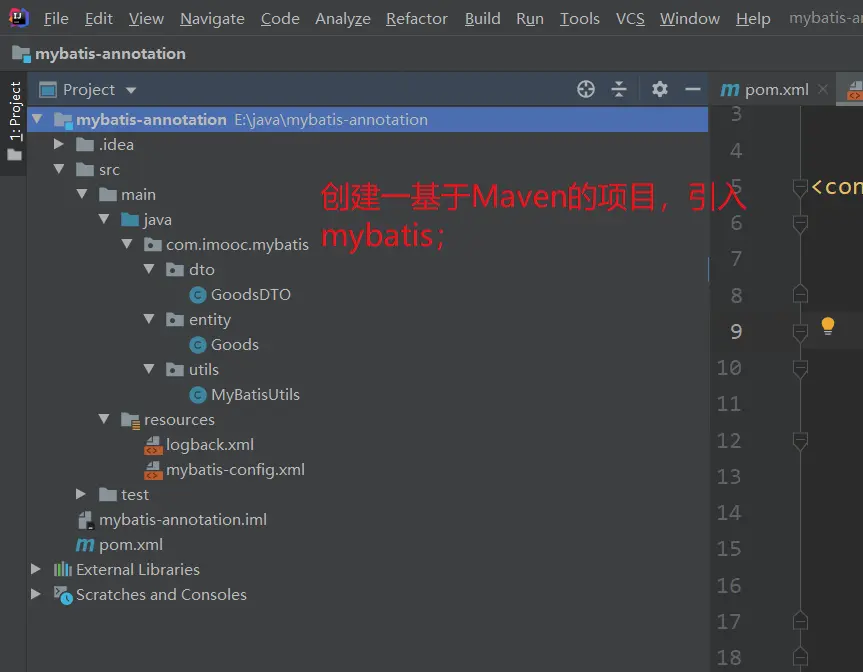Screen dimensions: 863x672
Task: Expand the .idea folder
Action: click(59, 145)
